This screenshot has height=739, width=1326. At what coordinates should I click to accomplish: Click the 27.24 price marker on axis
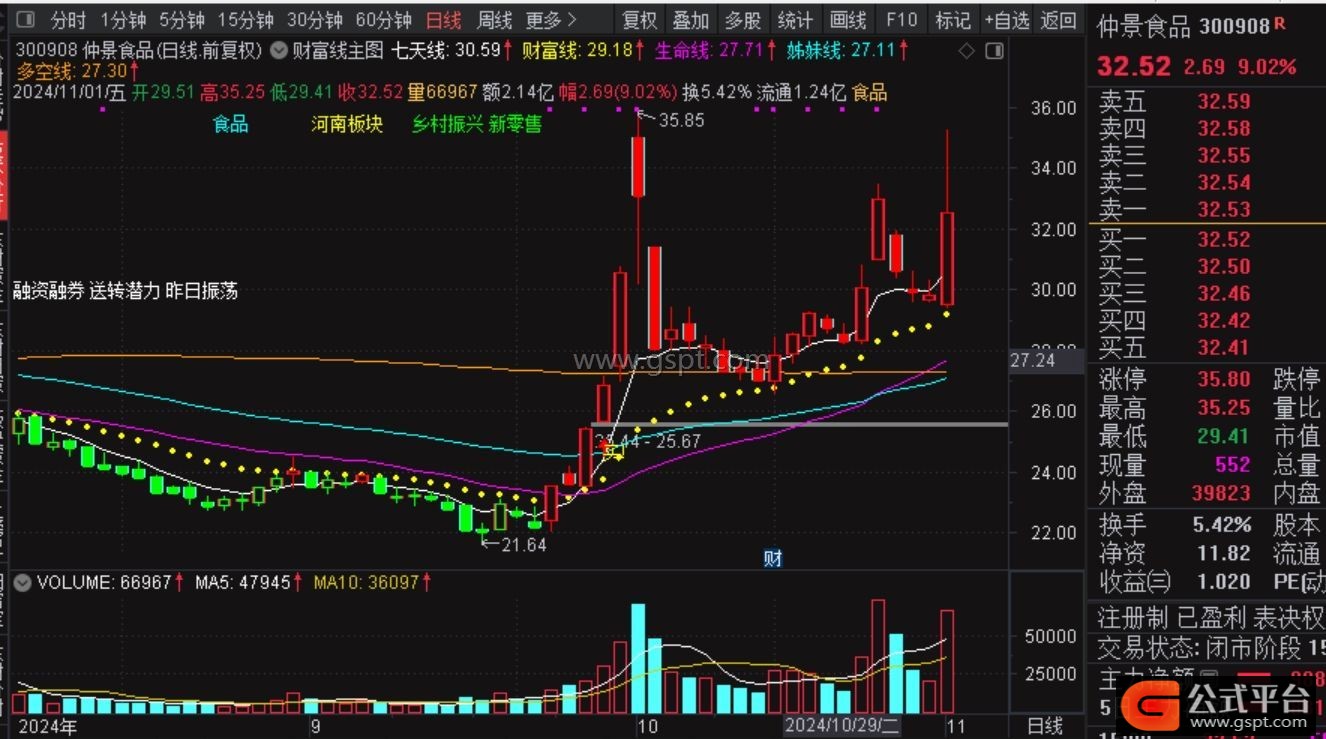tap(1033, 360)
